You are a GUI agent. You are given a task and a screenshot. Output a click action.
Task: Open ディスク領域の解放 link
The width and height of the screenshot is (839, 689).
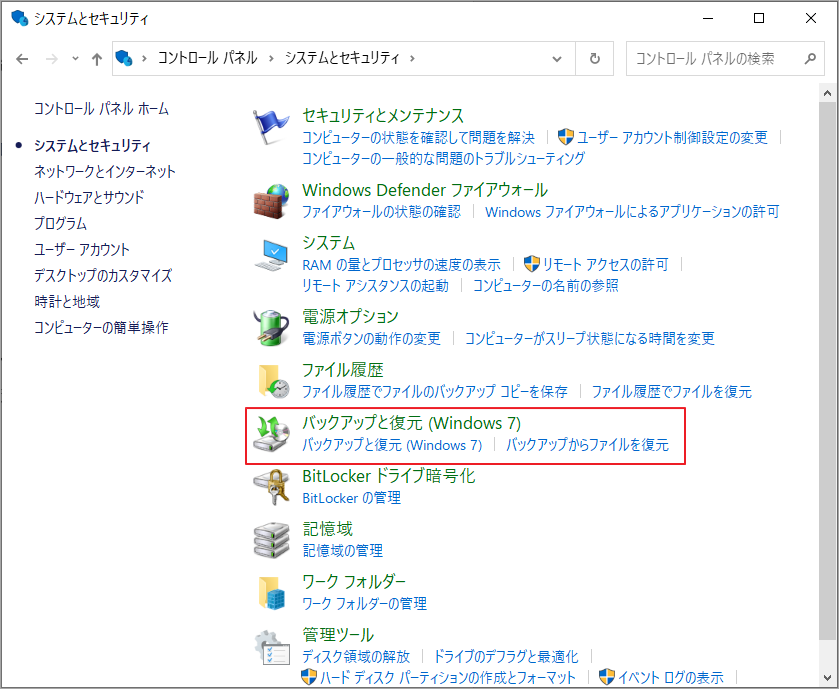click(x=356, y=656)
